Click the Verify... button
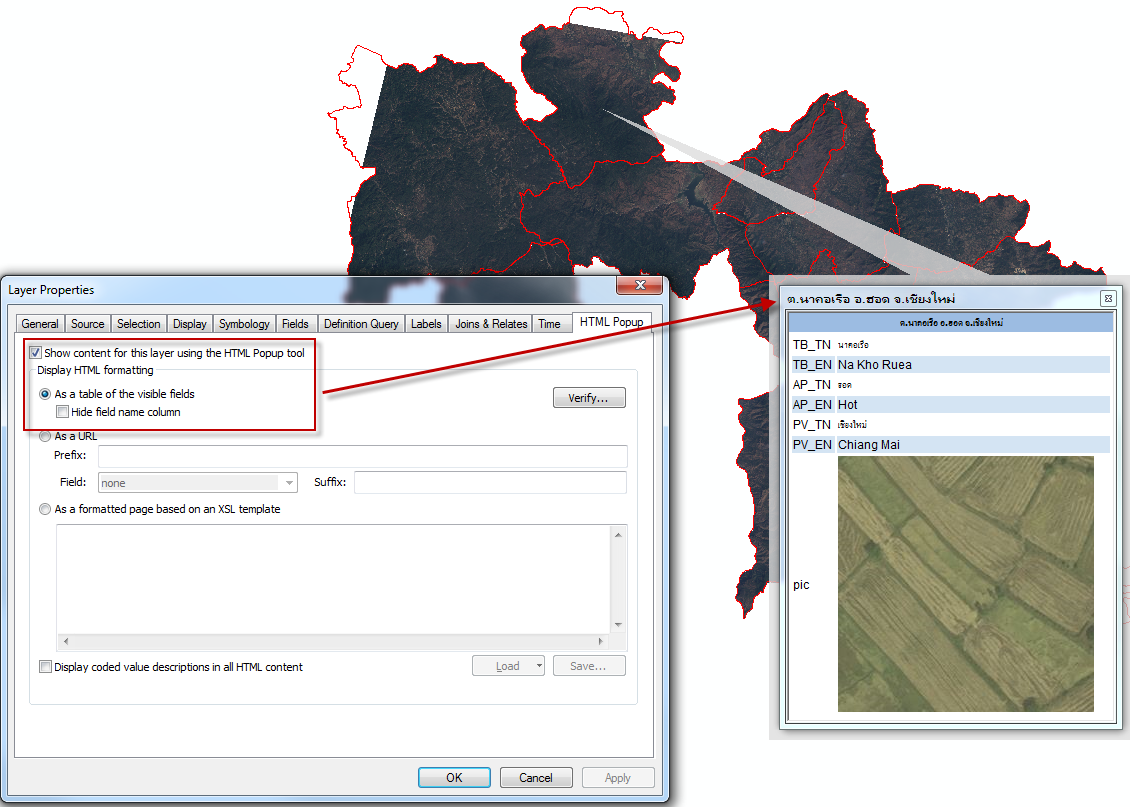The height and width of the screenshot is (807, 1130). tap(589, 398)
